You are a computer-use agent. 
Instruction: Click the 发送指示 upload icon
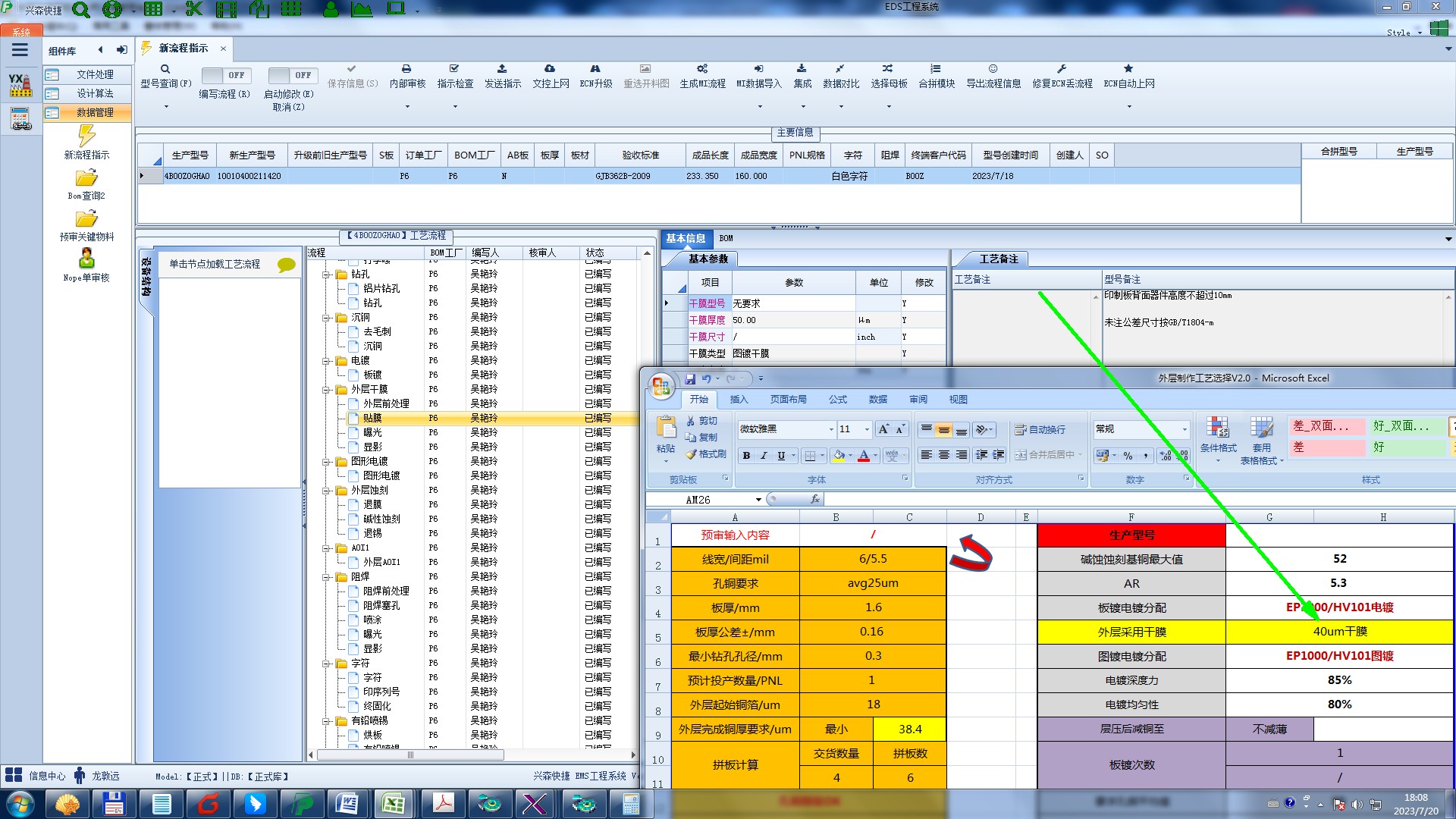[x=502, y=69]
